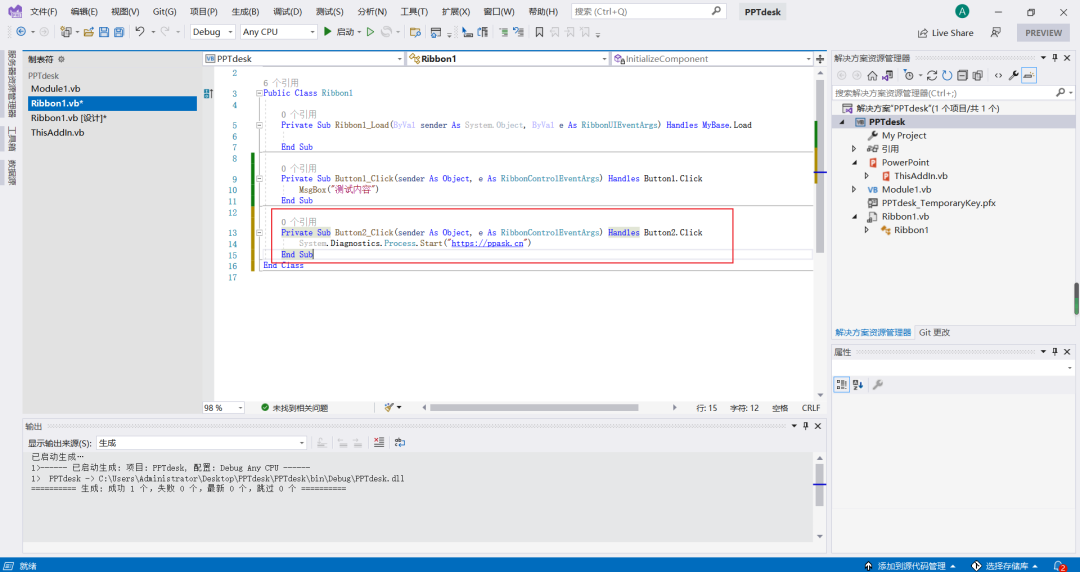Open the 生成(B) build menu
The image size is (1080, 572).
245,12
